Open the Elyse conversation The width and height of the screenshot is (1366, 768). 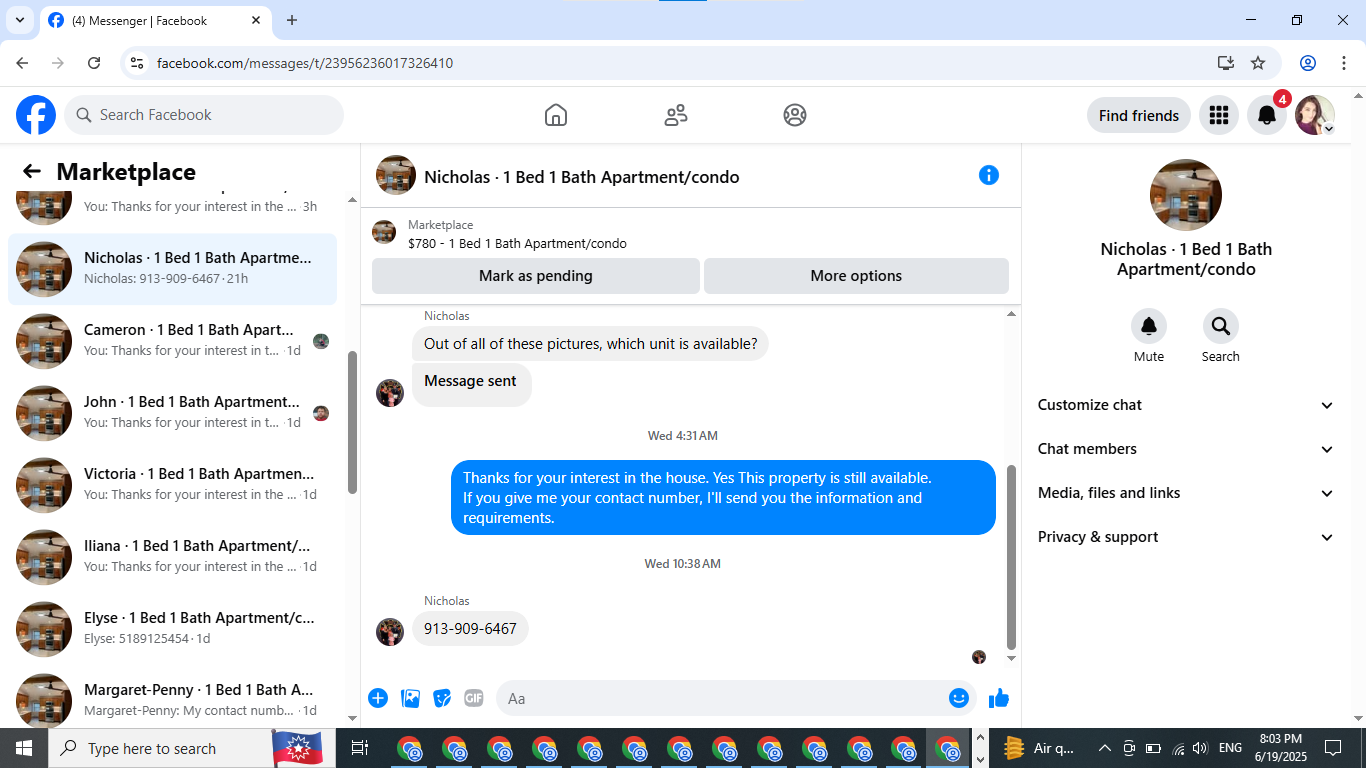(x=172, y=629)
